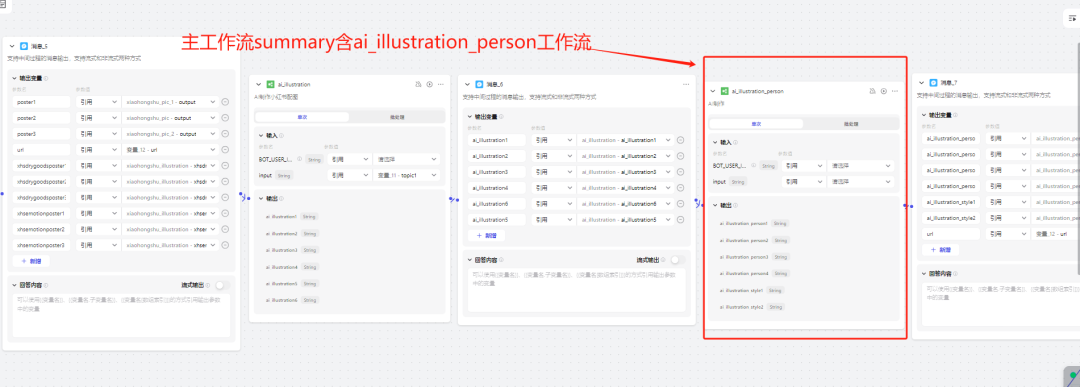The height and width of the screenshot is (387, 1080).
Task: Open more options on ai_illustration_person node
Action: (x=895, y=90)
